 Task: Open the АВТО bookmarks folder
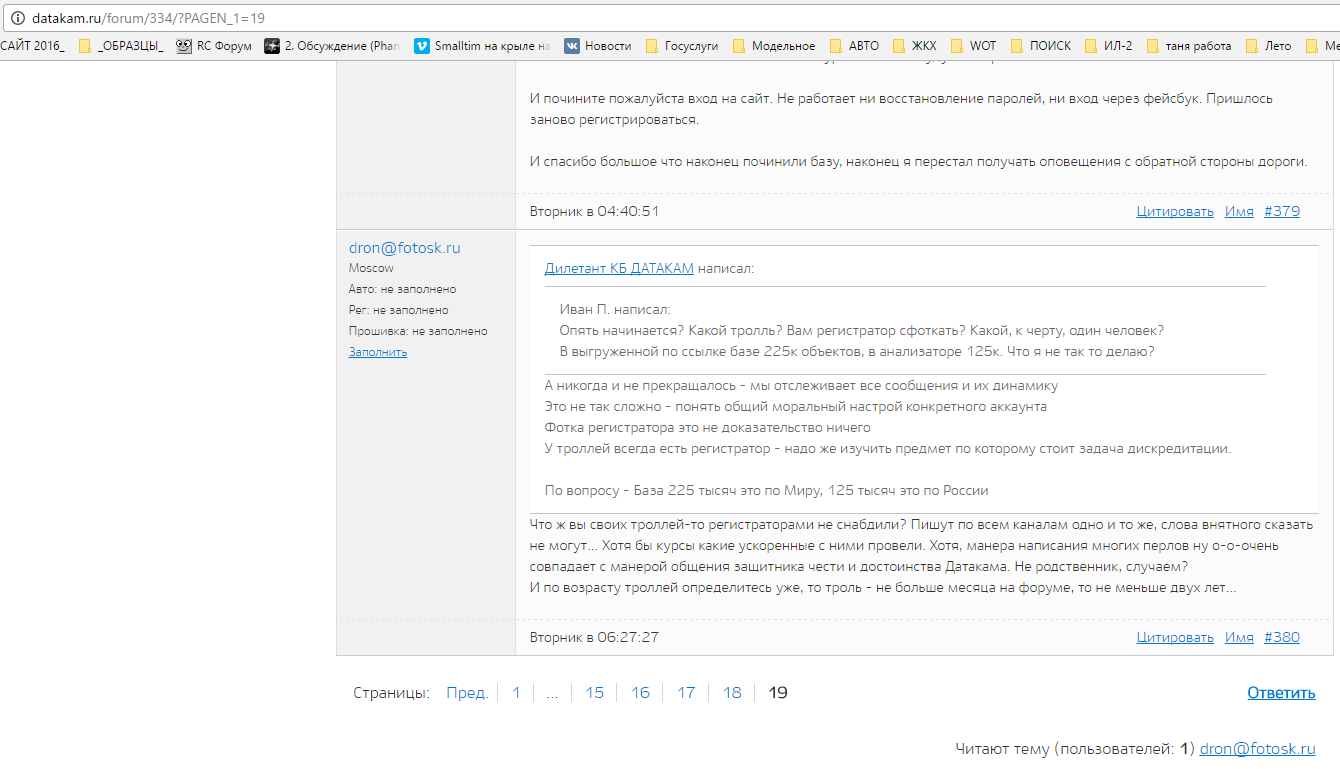pyautogui.click(x=854, y=46)
